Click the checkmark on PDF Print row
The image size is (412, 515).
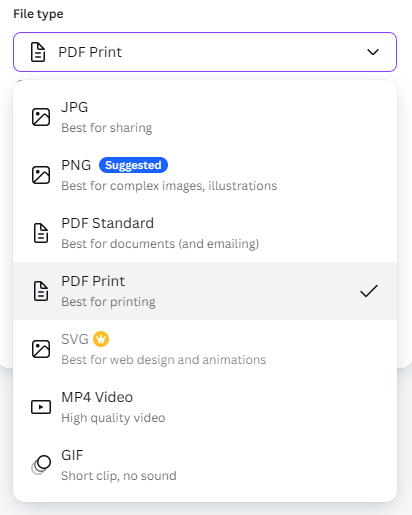pos(369,291)
